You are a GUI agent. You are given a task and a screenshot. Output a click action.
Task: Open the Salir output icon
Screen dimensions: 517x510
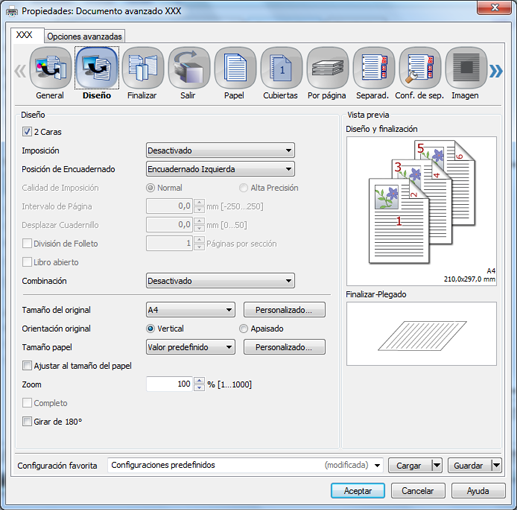click(189, 68)
